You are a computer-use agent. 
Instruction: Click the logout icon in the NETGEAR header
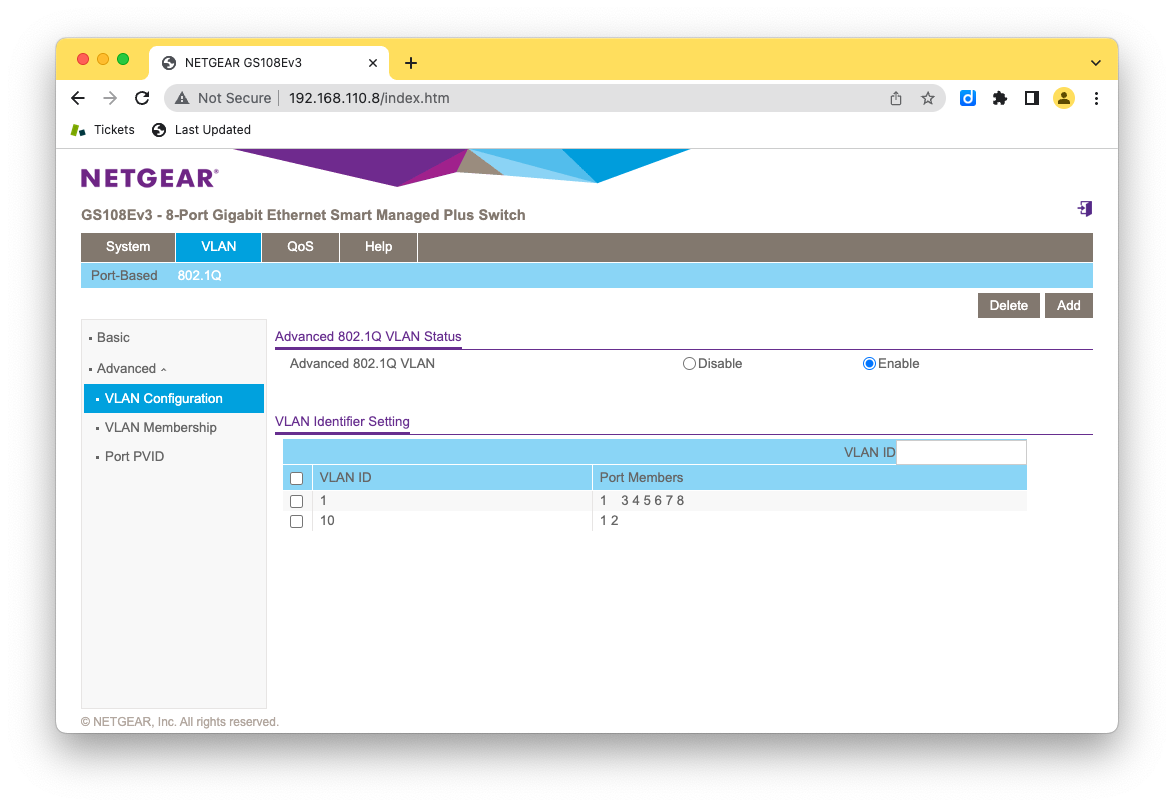pos(1085,209)
